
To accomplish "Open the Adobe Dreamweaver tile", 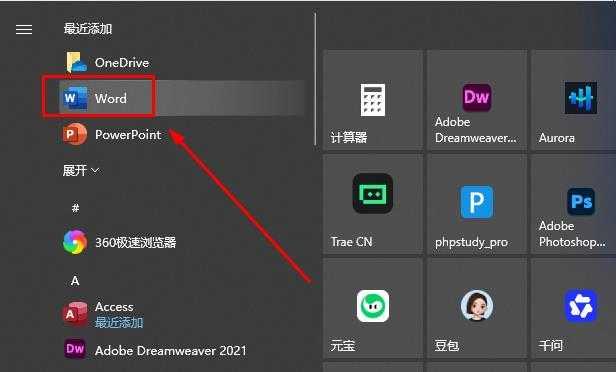I will [477, 100].
